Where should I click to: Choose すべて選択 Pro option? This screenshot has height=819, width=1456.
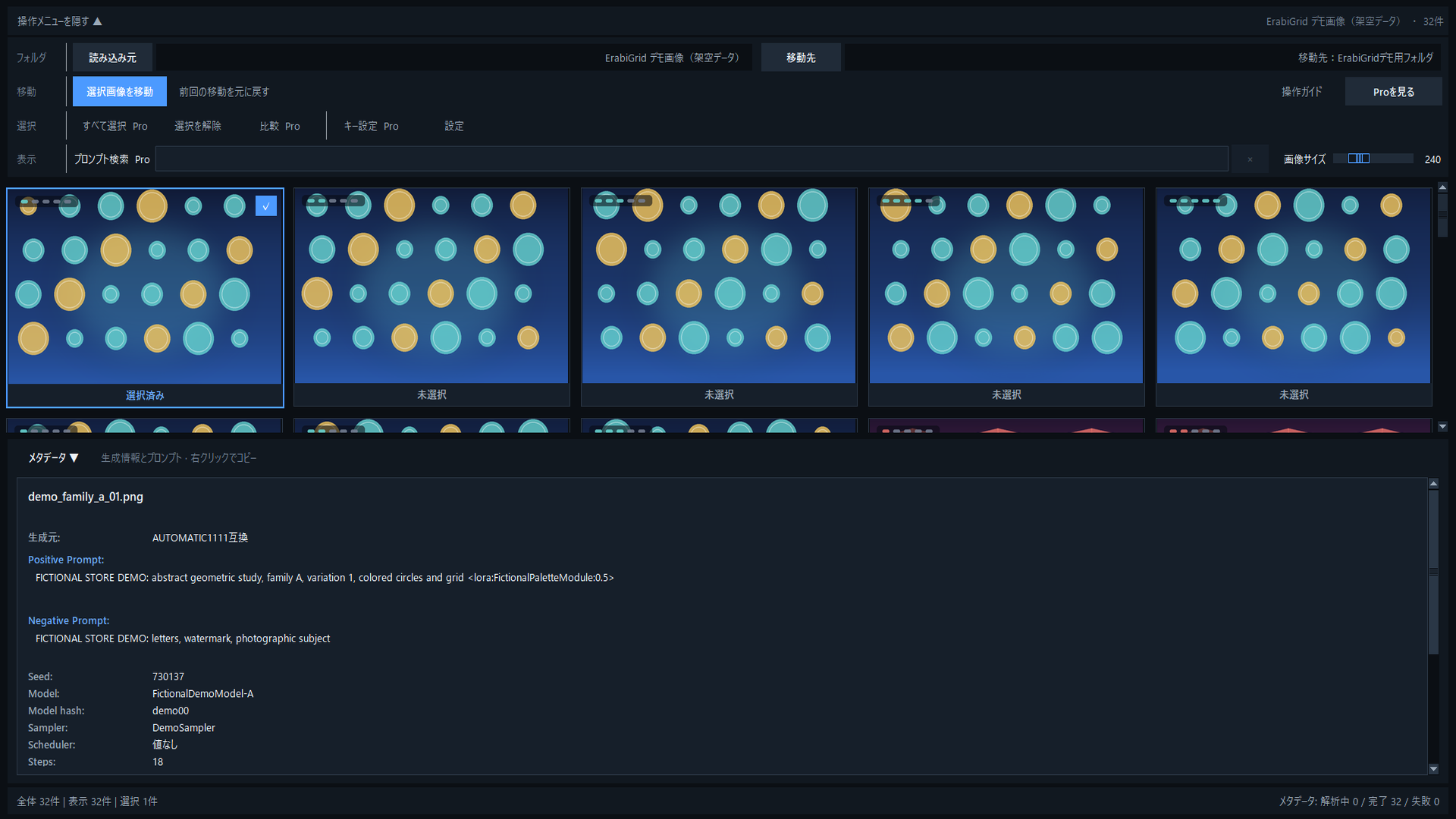115,126
